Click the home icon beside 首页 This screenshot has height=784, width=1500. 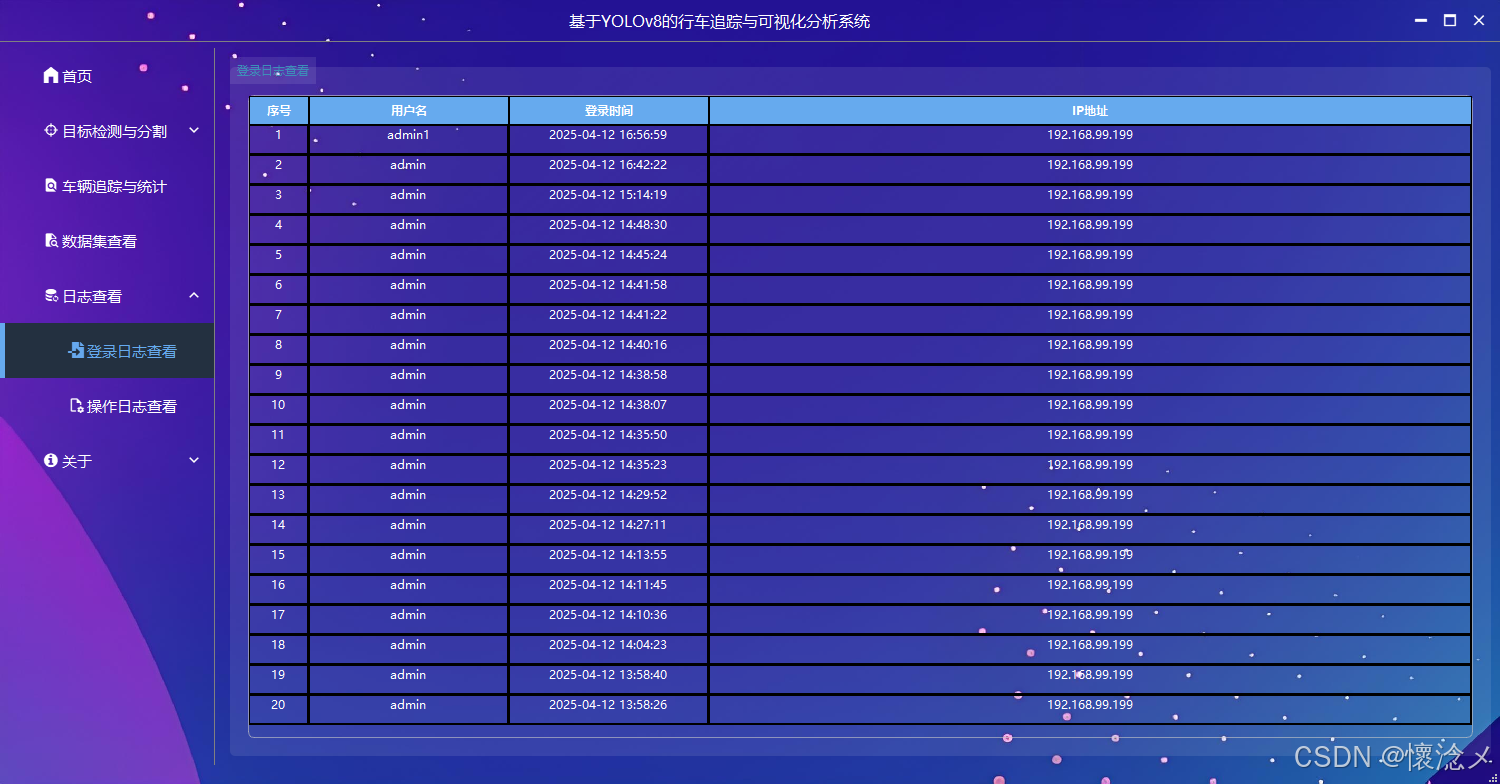click(x=51, y=75)
